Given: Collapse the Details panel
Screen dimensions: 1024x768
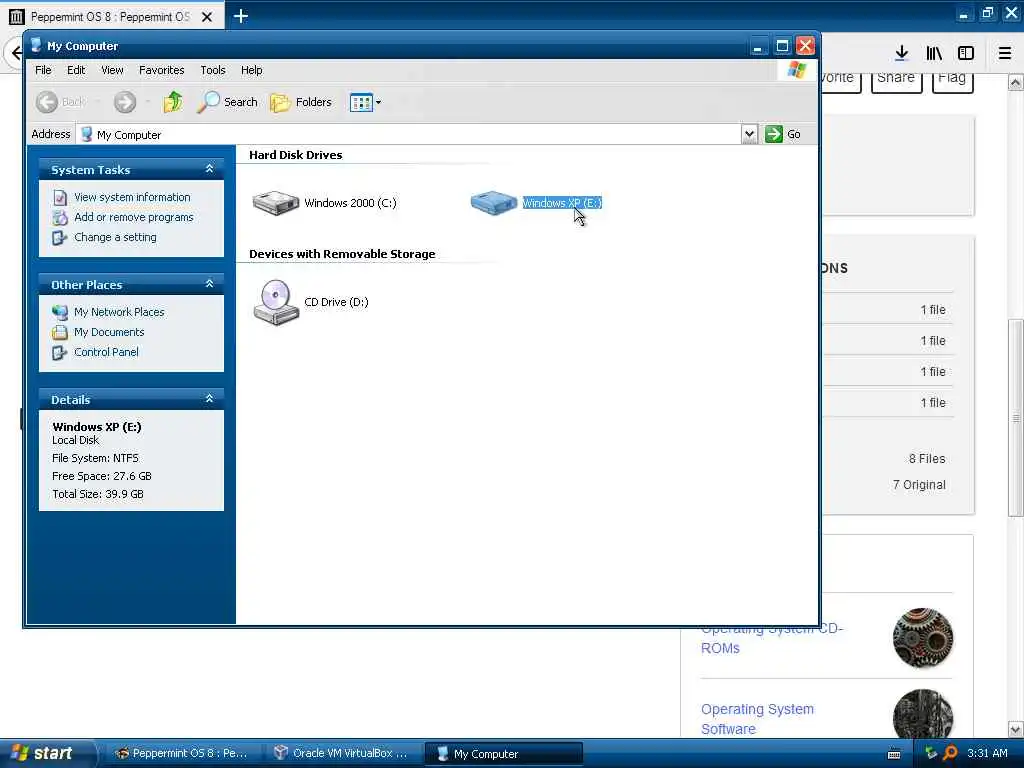Looking at the screenshot, I should click(210, 398).
